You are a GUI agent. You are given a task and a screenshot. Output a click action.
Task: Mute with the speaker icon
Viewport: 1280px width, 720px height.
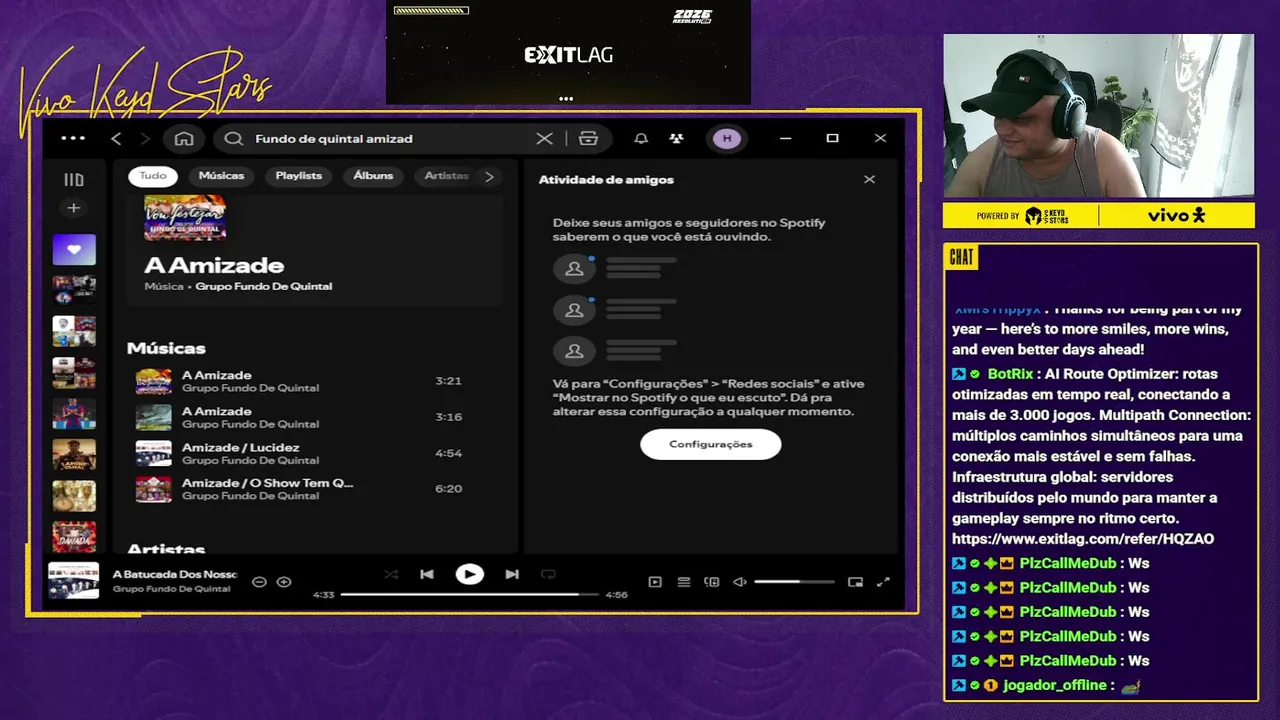pyautogui.click(x=740, y=582)
